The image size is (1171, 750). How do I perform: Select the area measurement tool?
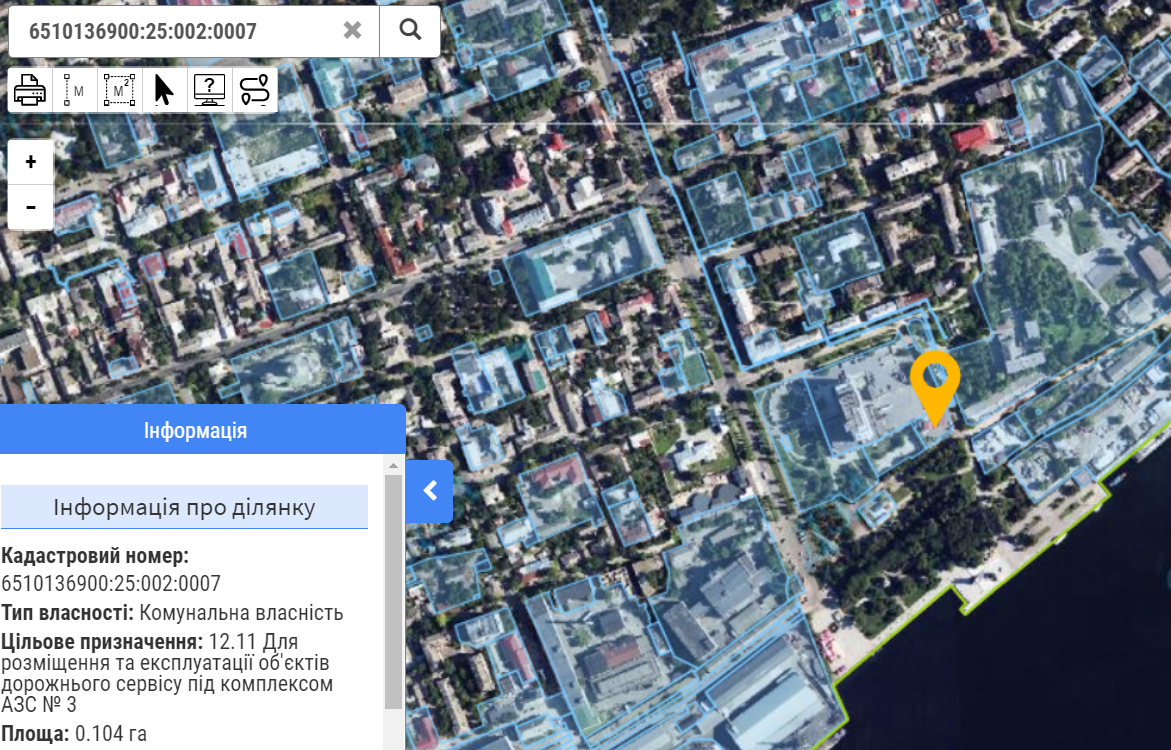tap(119, 90)
